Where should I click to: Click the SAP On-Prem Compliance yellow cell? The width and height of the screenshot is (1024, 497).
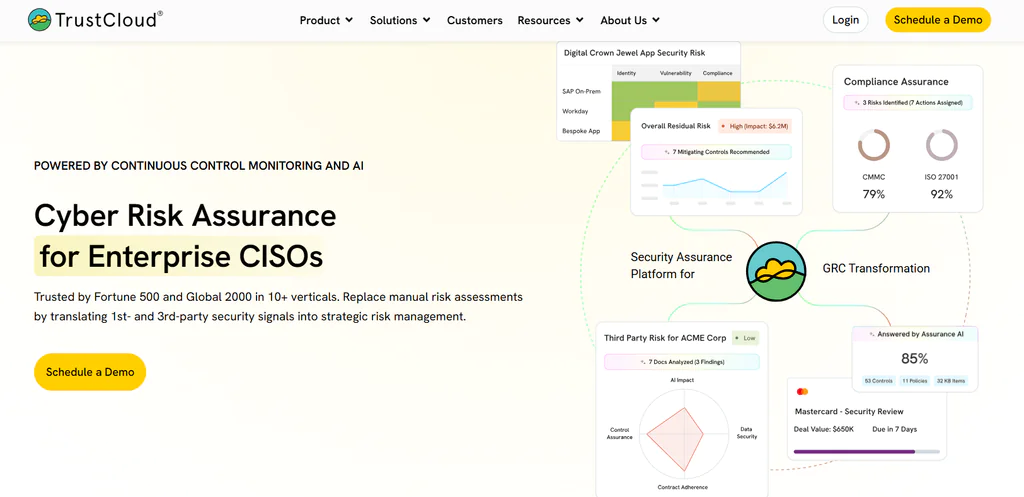[718, 91]
